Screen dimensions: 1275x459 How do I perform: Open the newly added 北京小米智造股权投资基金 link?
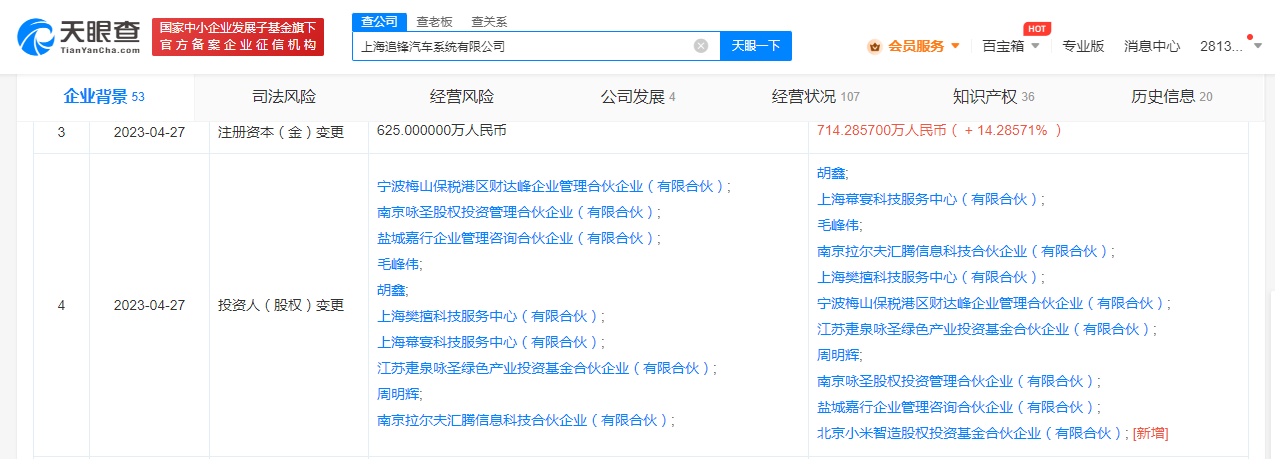click(970, 433)
